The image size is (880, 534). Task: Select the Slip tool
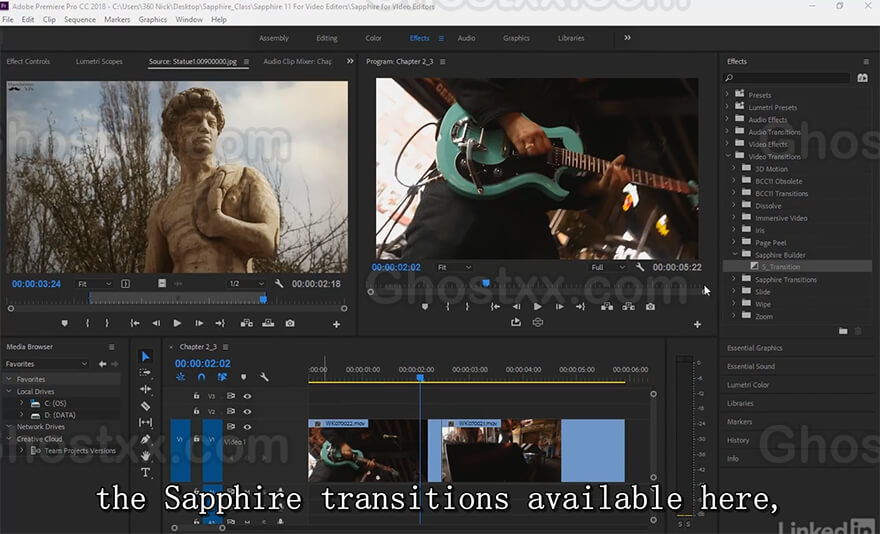pos(145,422)
